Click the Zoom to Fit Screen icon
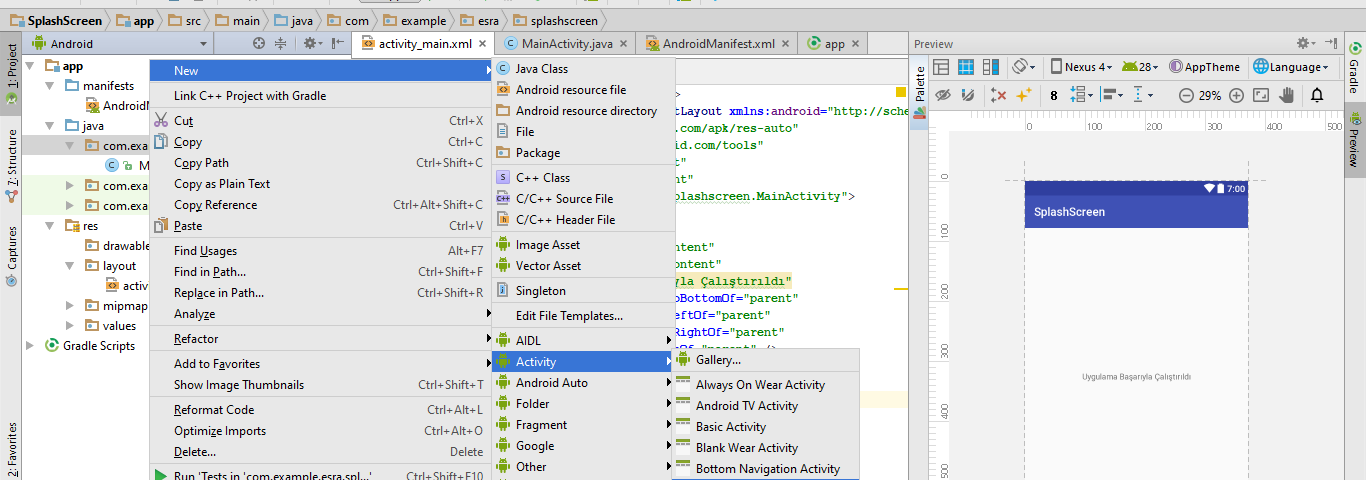This screenshot has width=1366, height=480. [x=1261, y=95]
